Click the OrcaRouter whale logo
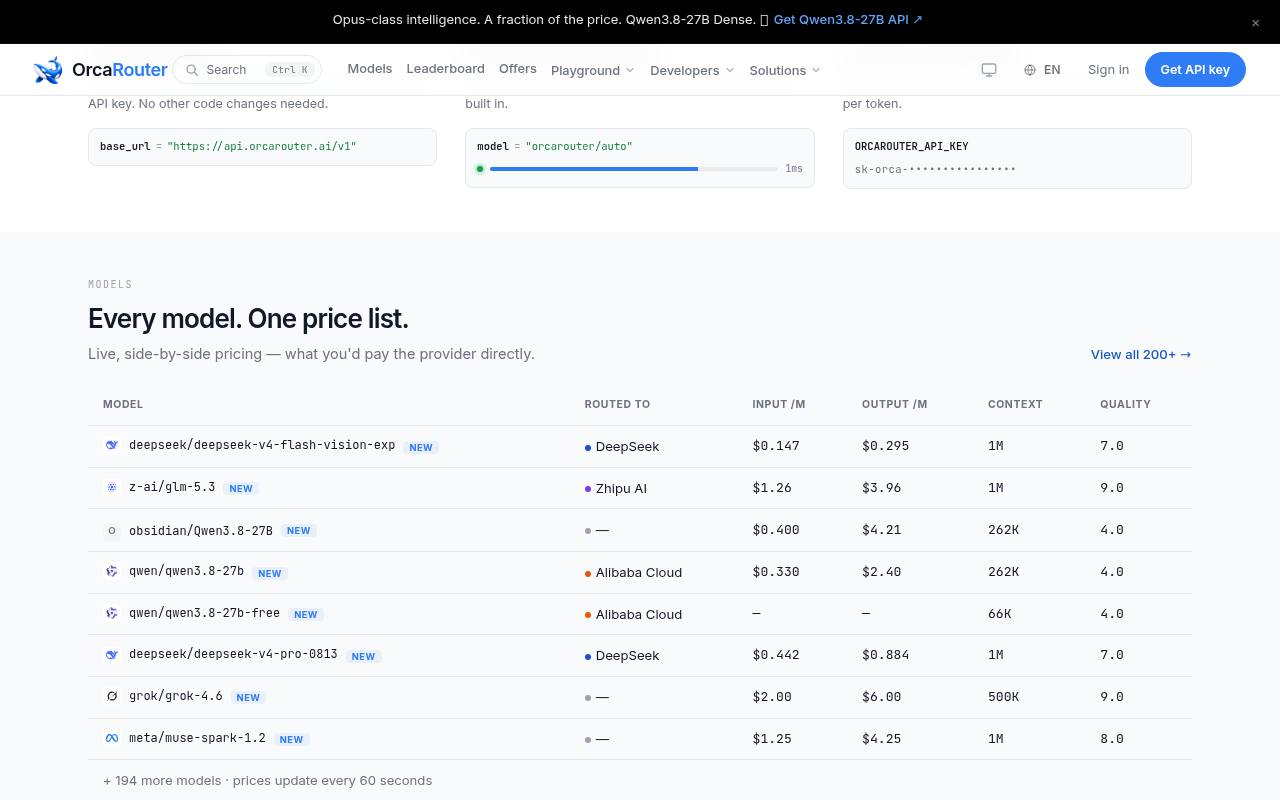 (48, 70)
